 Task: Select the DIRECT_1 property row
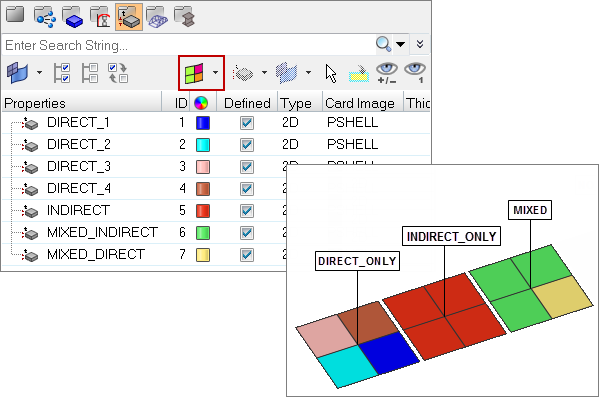point(216,123)
